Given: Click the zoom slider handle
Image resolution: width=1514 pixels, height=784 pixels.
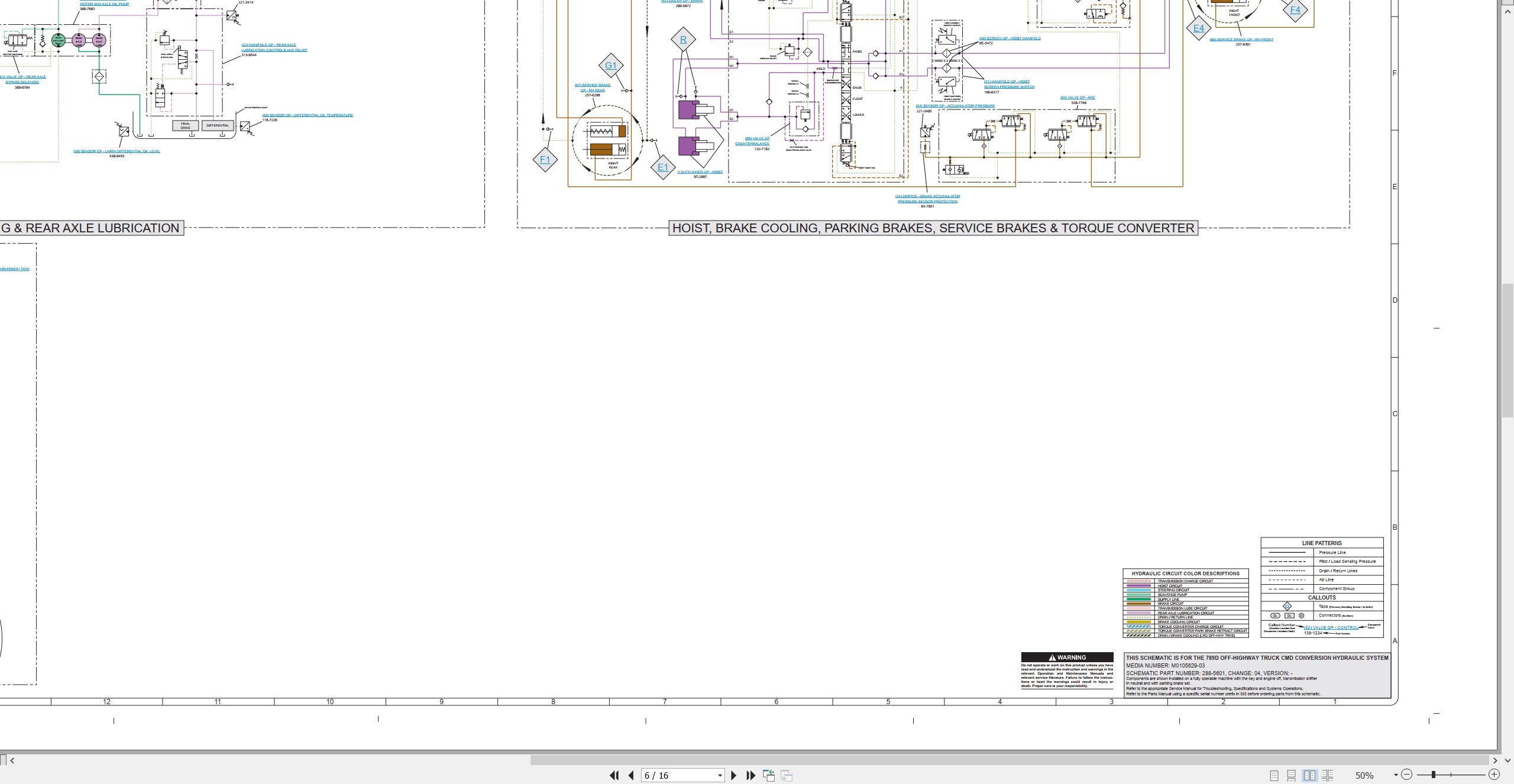Looking at the screenshot, I should [x=1434, y=775].
